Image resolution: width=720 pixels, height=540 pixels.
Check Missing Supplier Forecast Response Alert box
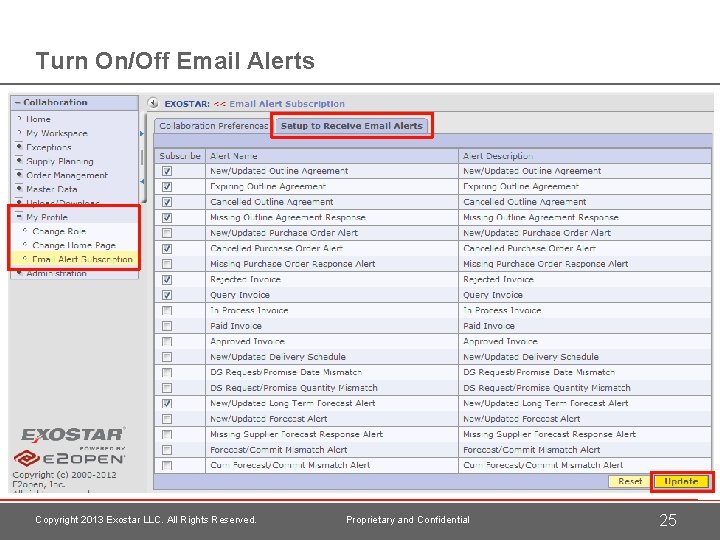167,434
